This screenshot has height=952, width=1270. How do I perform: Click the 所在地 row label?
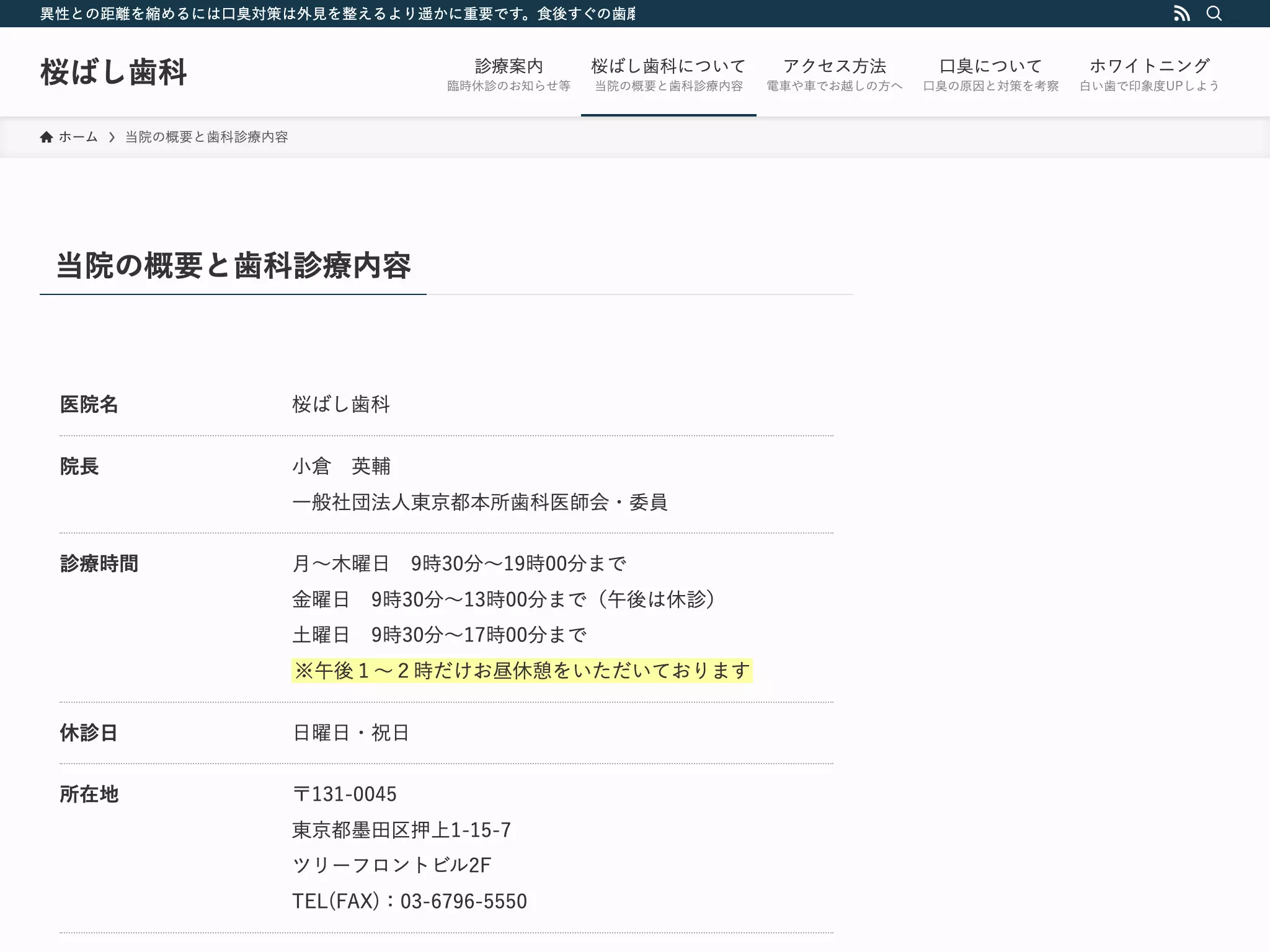pos(89,794)
